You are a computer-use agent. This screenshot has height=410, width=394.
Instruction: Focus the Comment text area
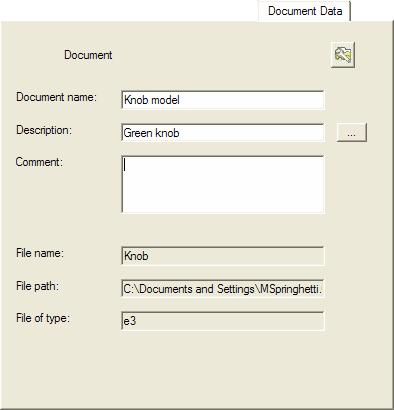coord(223,184)
